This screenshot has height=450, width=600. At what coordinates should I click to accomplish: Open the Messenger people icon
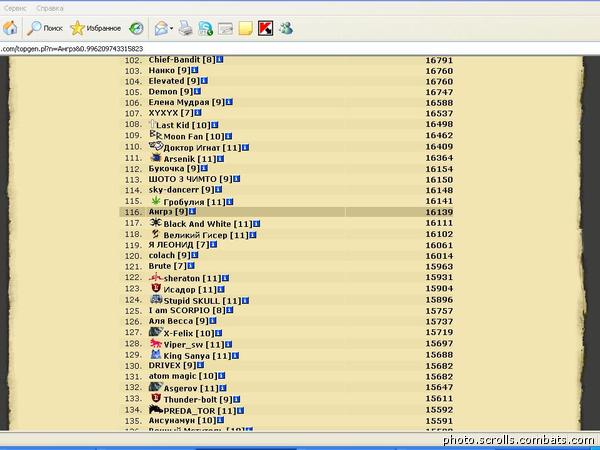[286, 28]
